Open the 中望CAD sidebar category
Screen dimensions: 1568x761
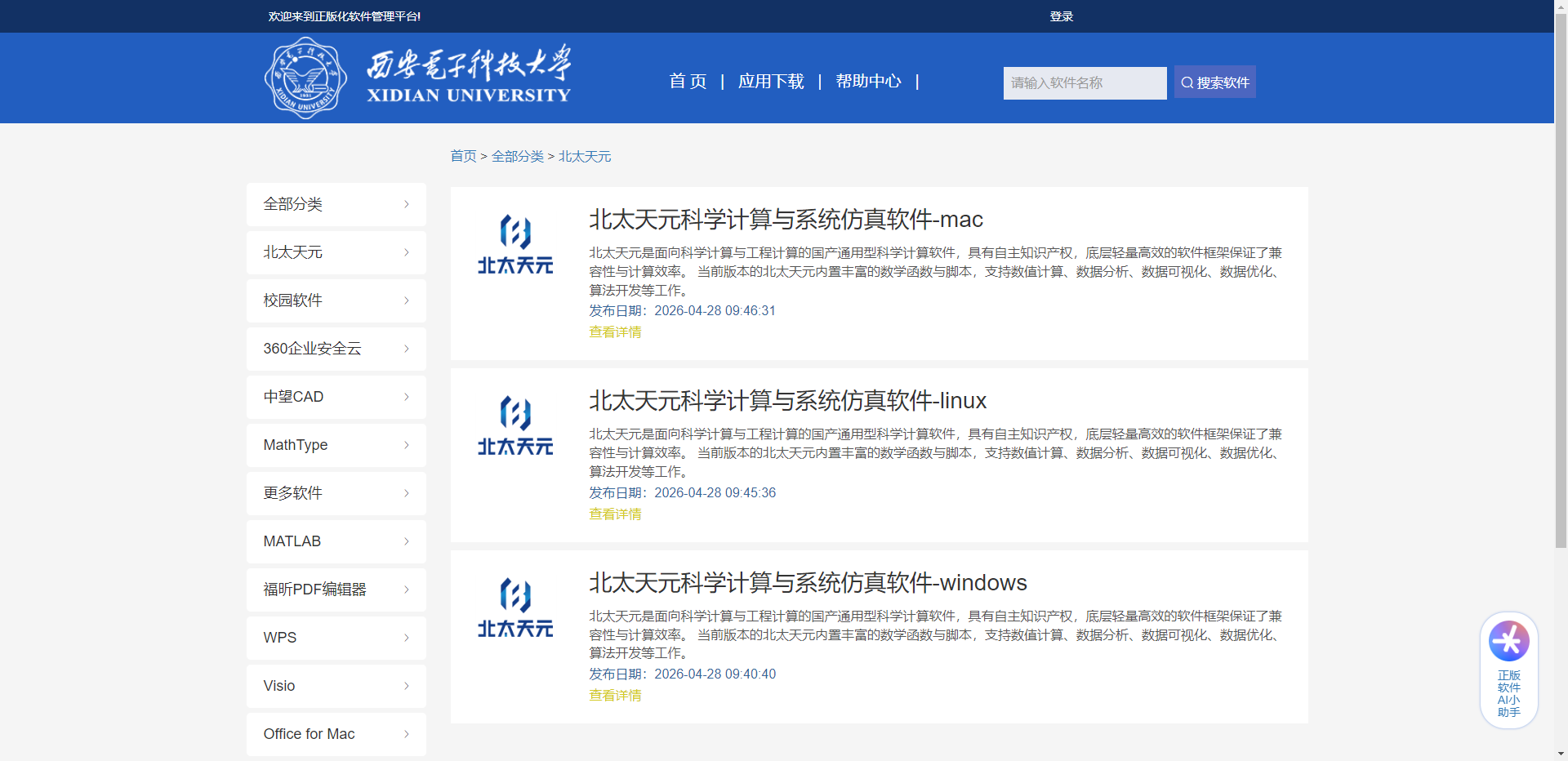tap(336, 397)
